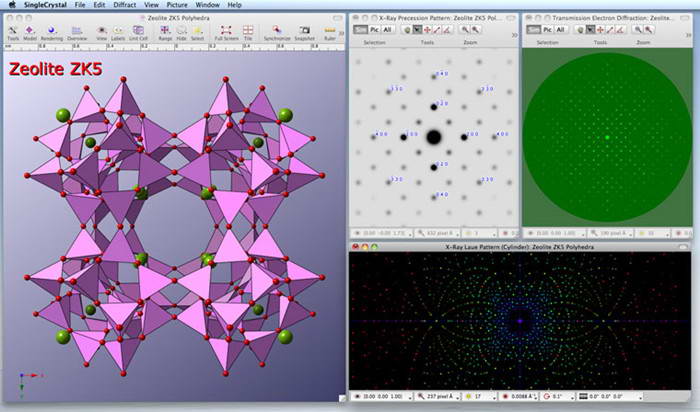
Task: Toggle Pic selection in Electron Diffraction window
Action: [547, 29]
